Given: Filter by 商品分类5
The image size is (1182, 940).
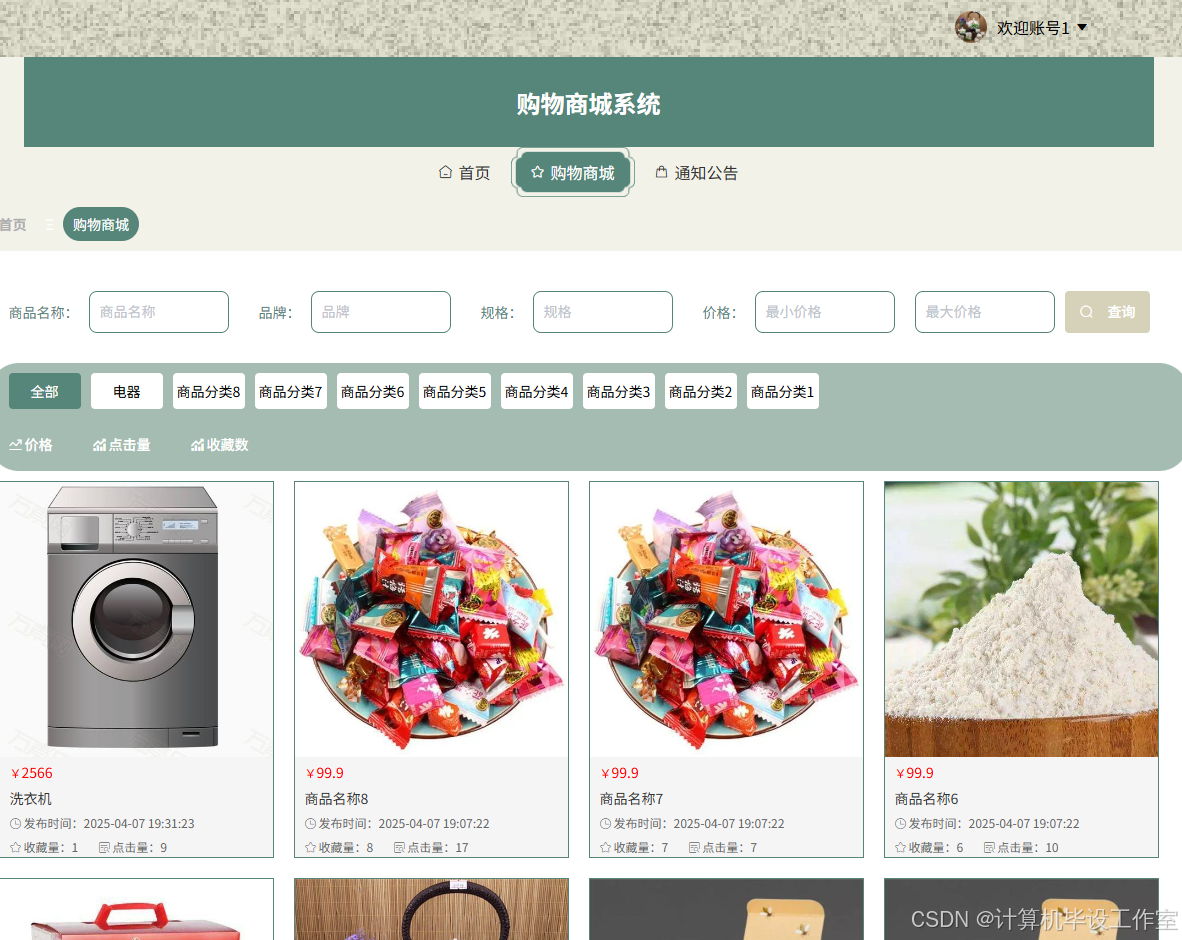Looking at the screenshot, I should pyautogui.click(x=455, y=391).
